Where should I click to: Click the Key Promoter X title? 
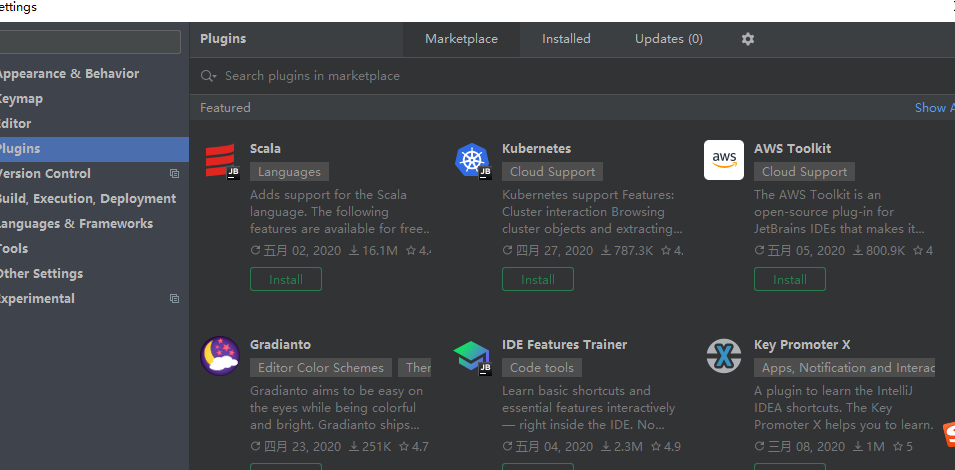(802, 345)
